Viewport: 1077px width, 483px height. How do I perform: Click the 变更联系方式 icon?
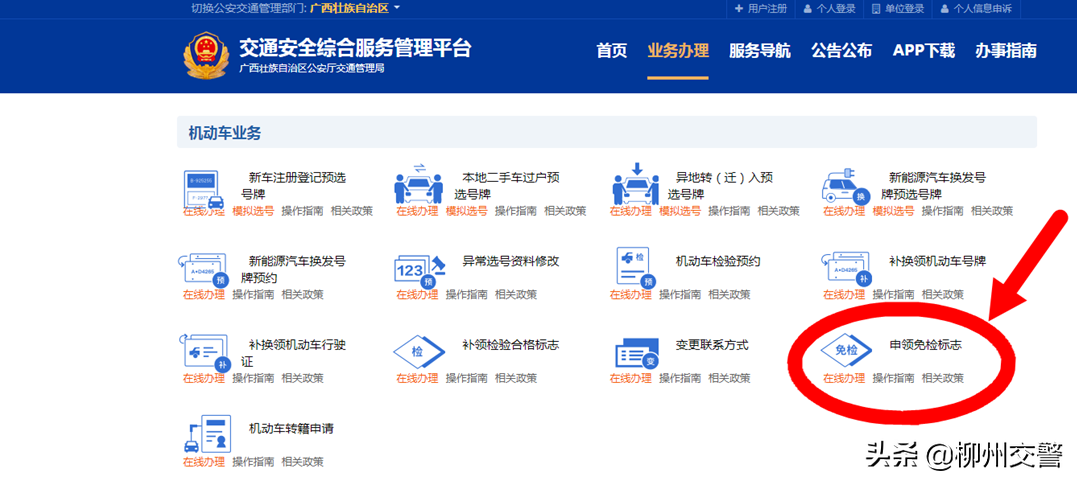637,353
